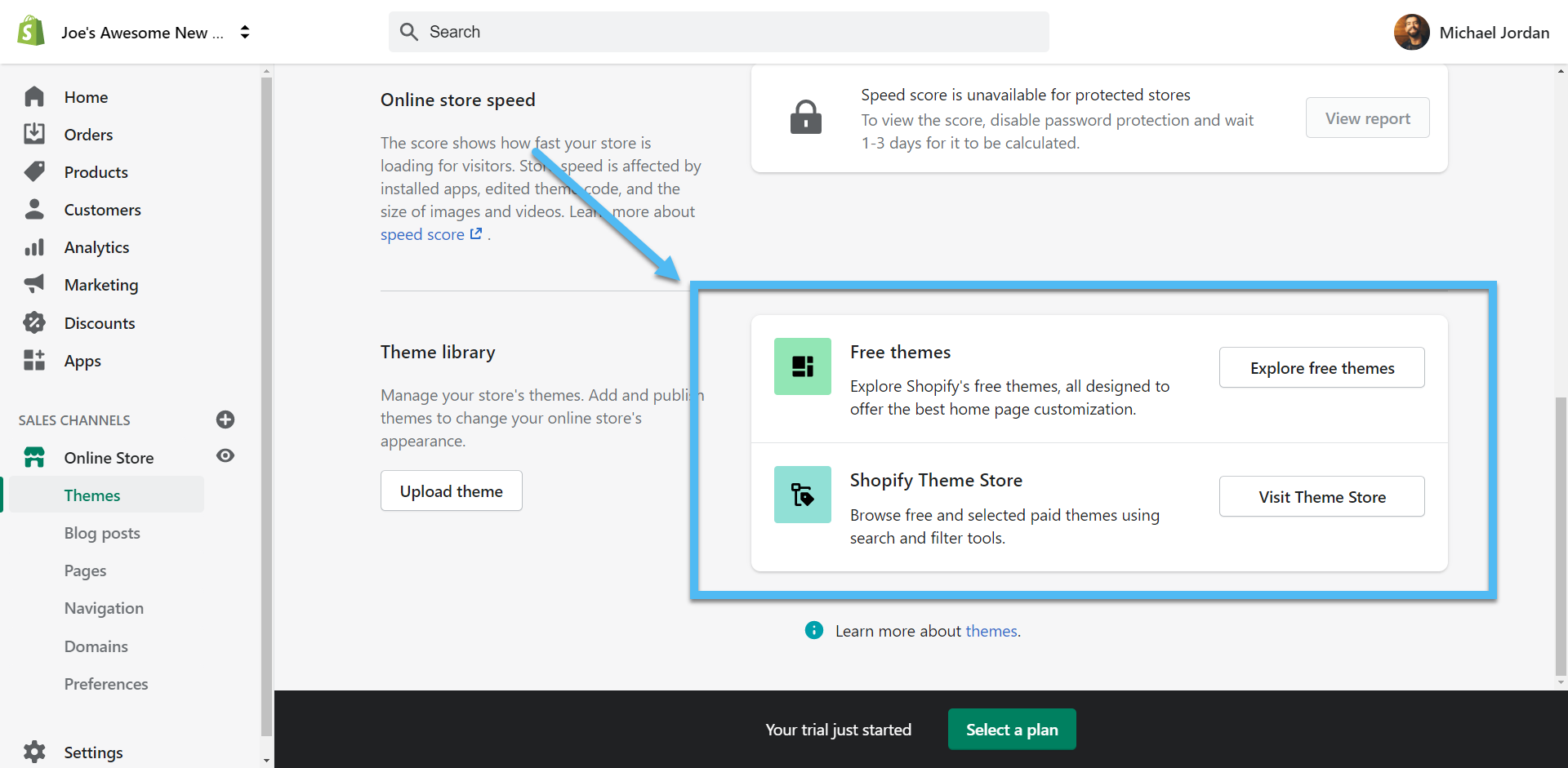1568x768 pixels.
Task: Select Themes in Online Store submenu
Action: 92,495
